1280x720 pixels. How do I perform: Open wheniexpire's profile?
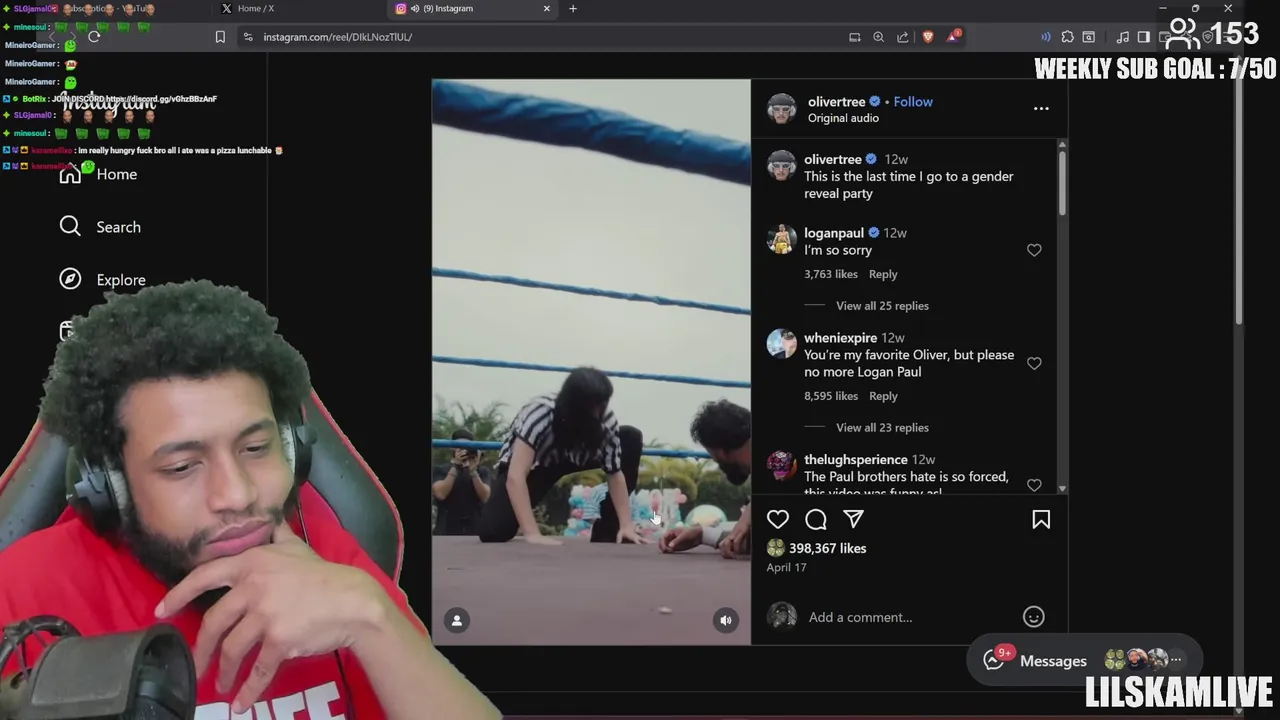[840, 338]
